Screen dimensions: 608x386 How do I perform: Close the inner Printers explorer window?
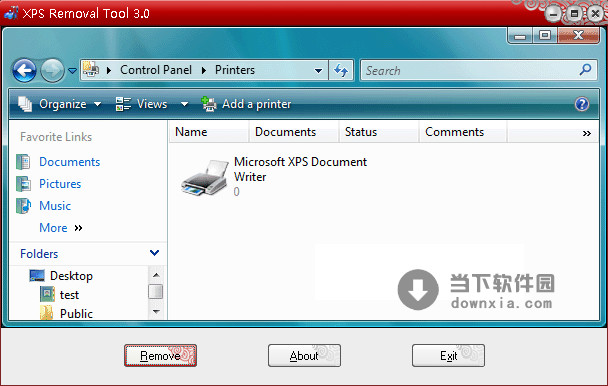coord(579,36)
